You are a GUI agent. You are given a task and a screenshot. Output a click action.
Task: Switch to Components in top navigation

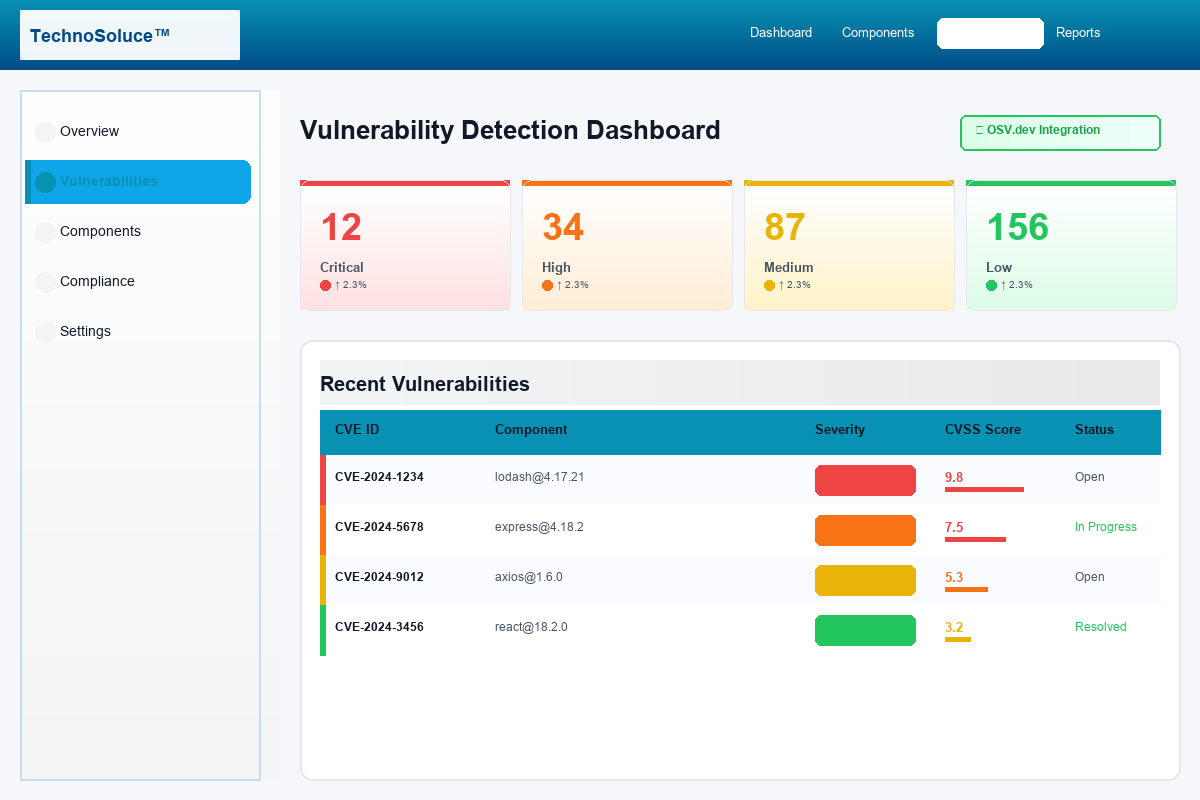pyautogui.click(x=878, y=33)
